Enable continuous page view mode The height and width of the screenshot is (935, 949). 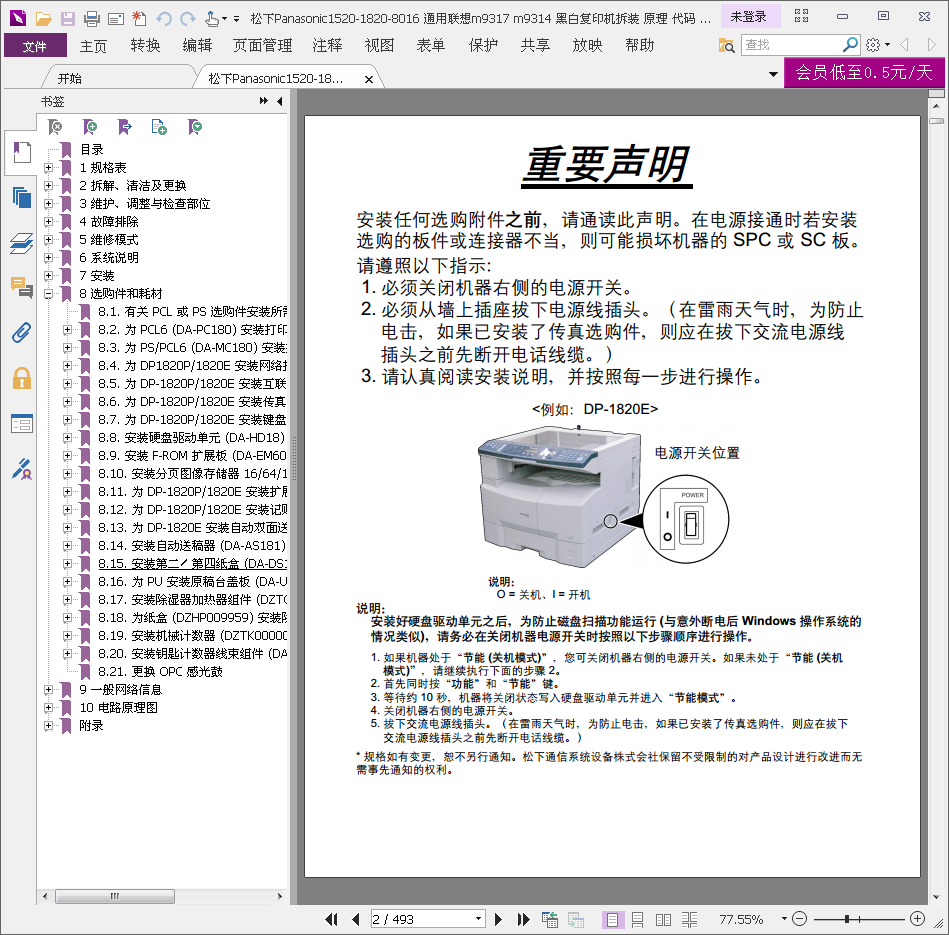click(637, 920)
